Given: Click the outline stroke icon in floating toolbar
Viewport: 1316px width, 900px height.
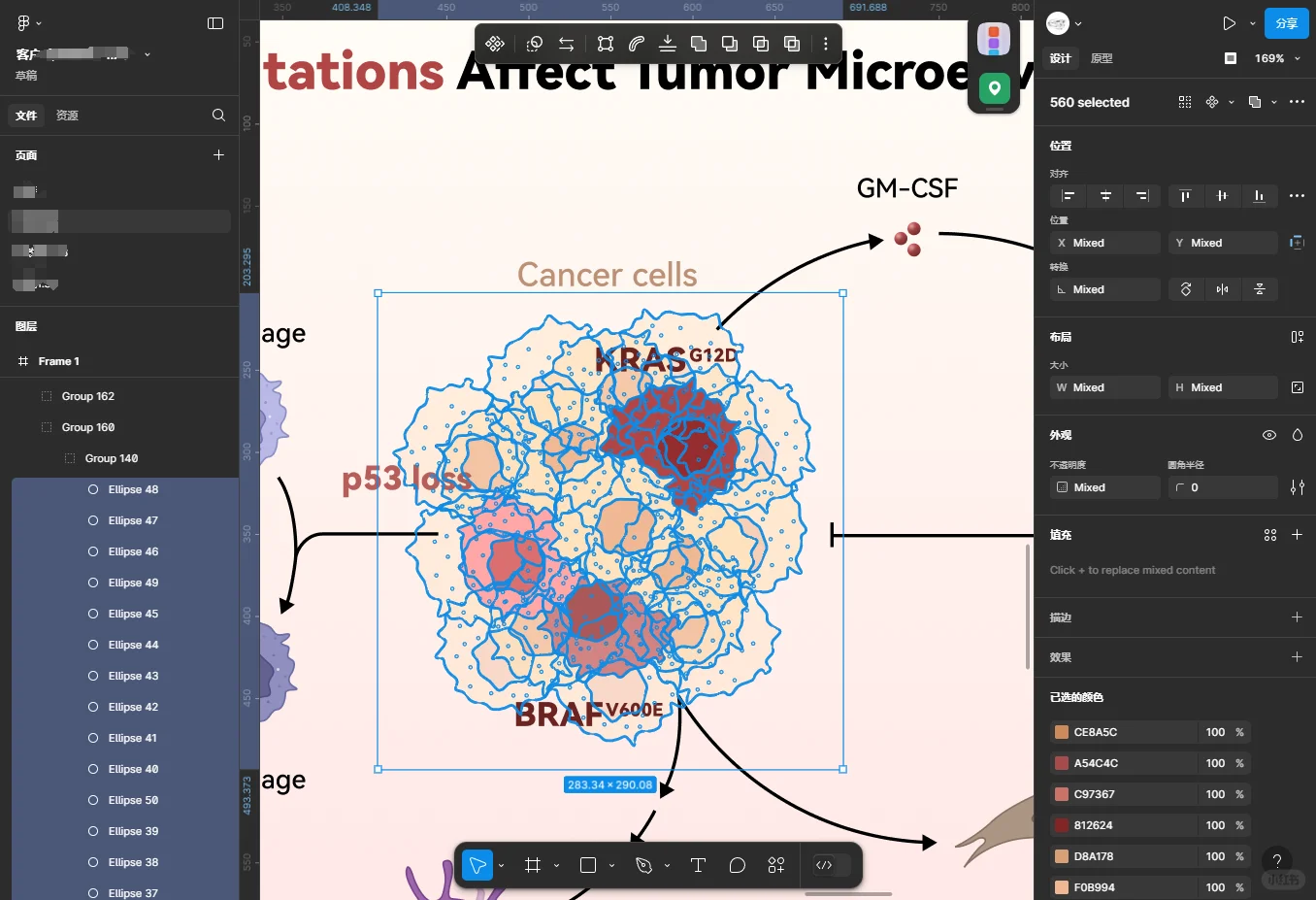Looking at the screenshot, I should coord(637,44).
